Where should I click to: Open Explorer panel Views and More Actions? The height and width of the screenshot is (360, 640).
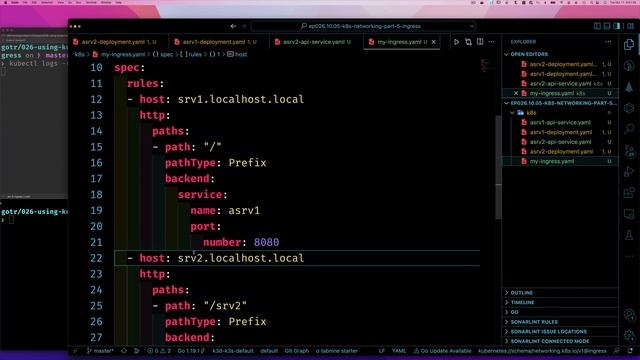click(608, 42)
